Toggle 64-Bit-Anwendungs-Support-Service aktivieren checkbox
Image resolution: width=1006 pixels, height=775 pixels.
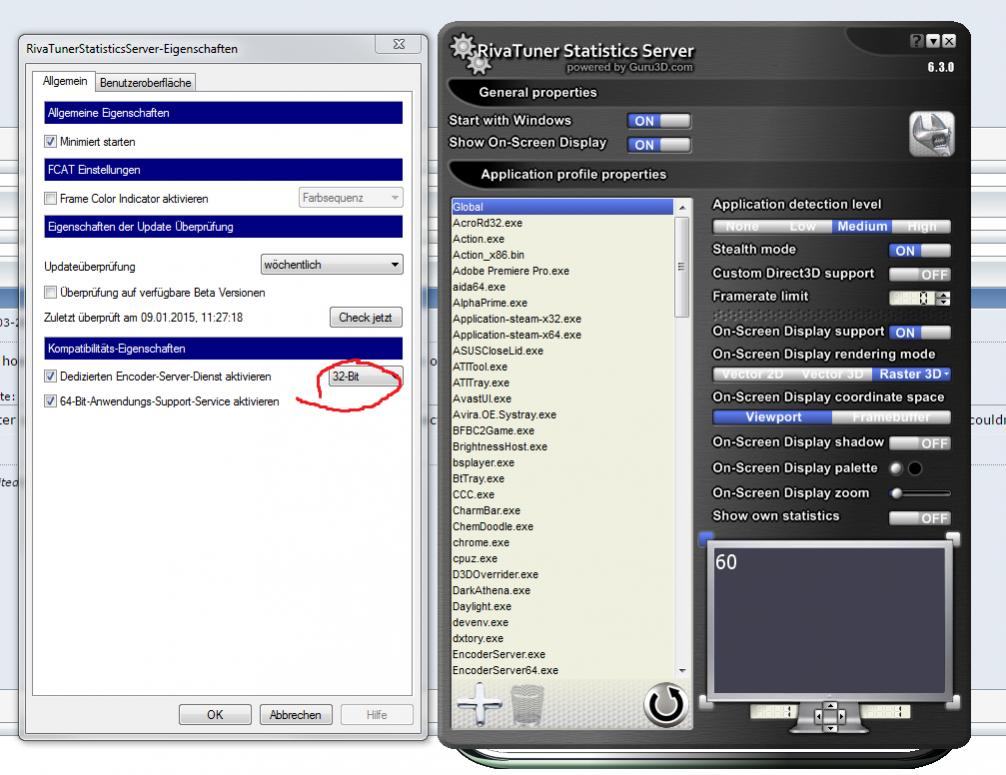click(50, 401)
